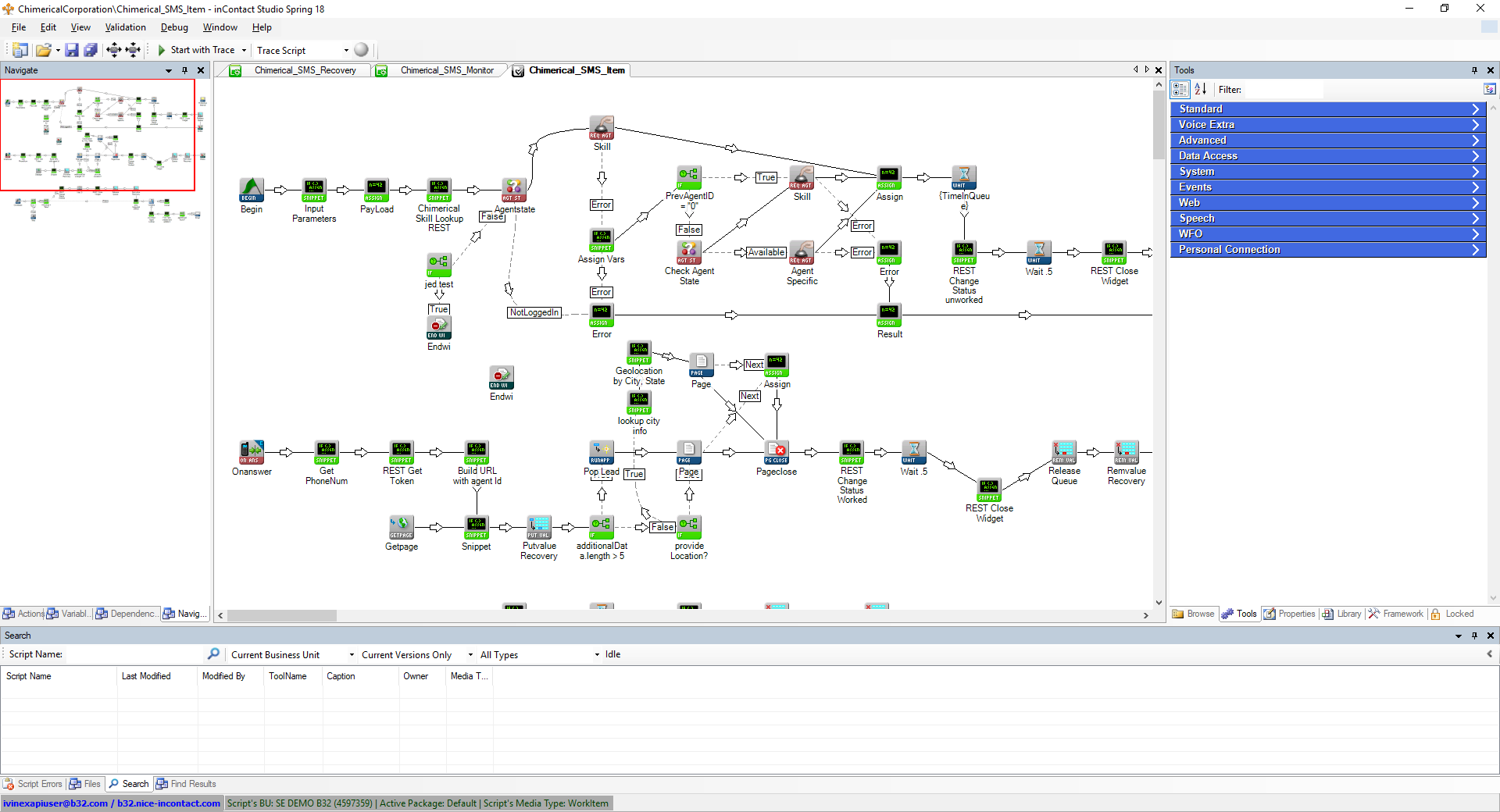Select the PayLoad assign action icon

pyautogui.click(x=377, y=190)
